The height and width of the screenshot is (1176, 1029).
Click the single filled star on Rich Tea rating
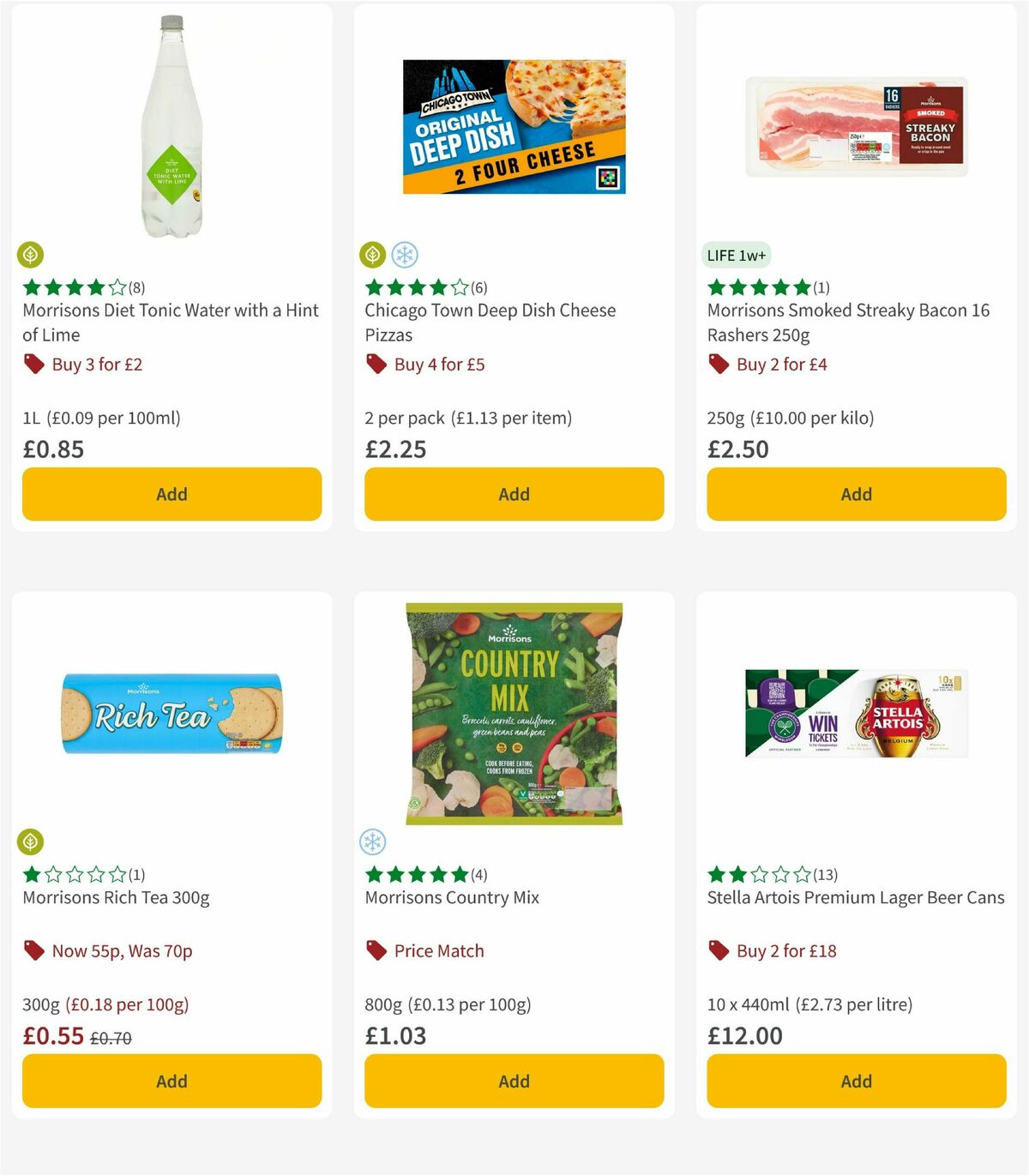tap(32, 875)
